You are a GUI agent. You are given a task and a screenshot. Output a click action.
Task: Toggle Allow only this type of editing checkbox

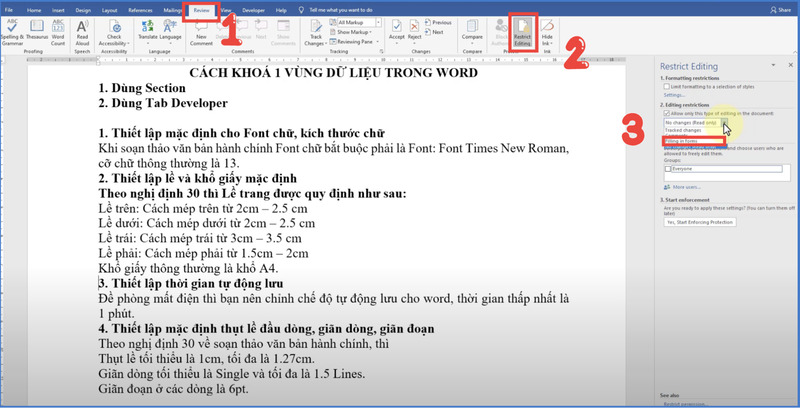point(667,113)
